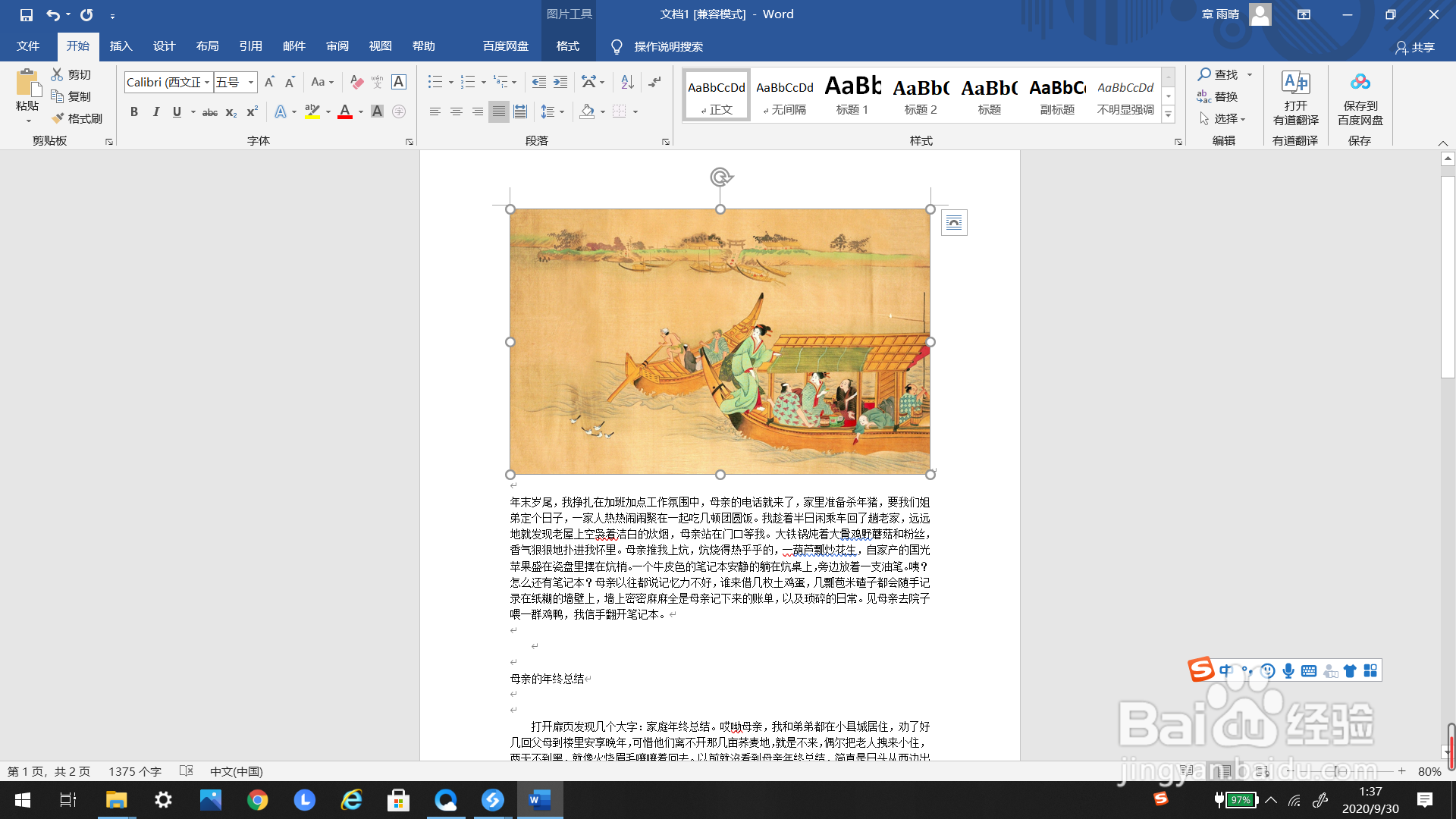Click the Sort icon in Paragraph group
Viewport: 1456px width, 819px height.
pos(626,82)
